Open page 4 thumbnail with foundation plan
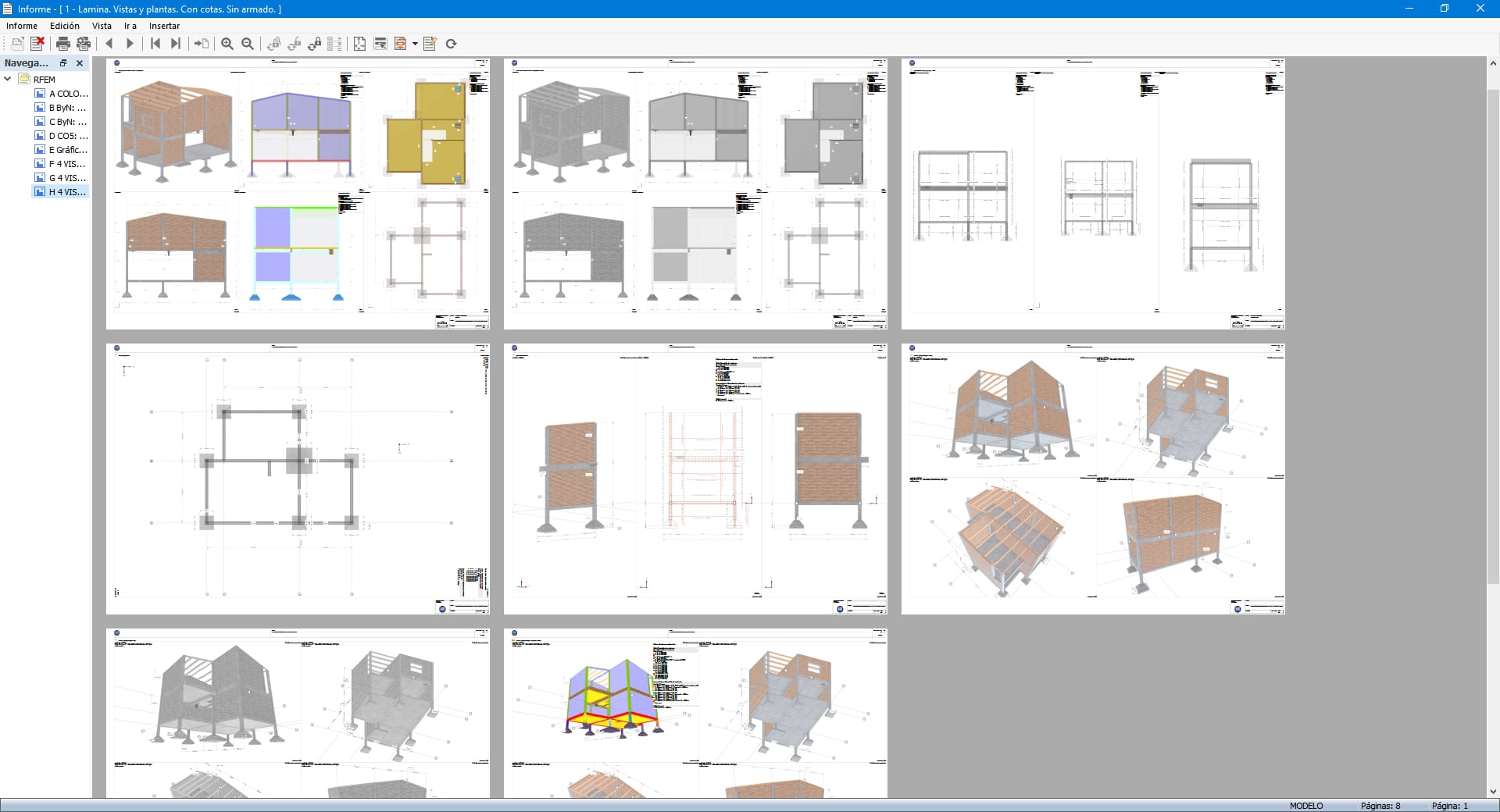 tap(298, 479)
